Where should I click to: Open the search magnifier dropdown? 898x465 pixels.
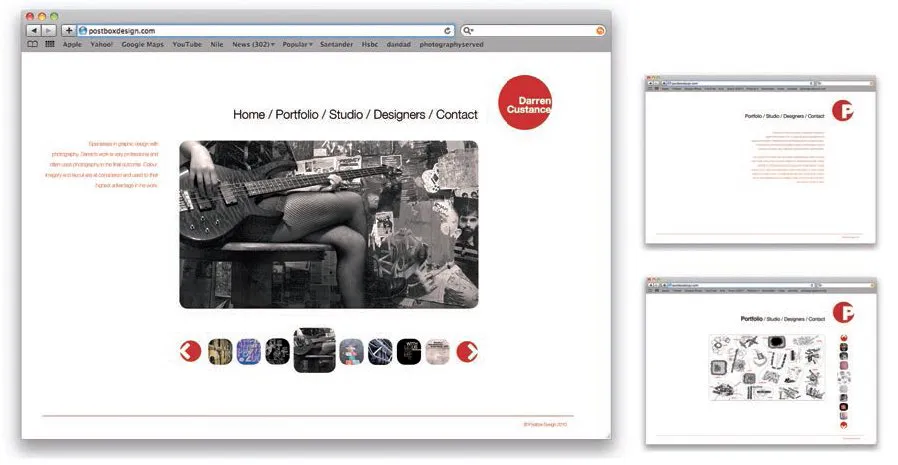[x=468, y=31]
